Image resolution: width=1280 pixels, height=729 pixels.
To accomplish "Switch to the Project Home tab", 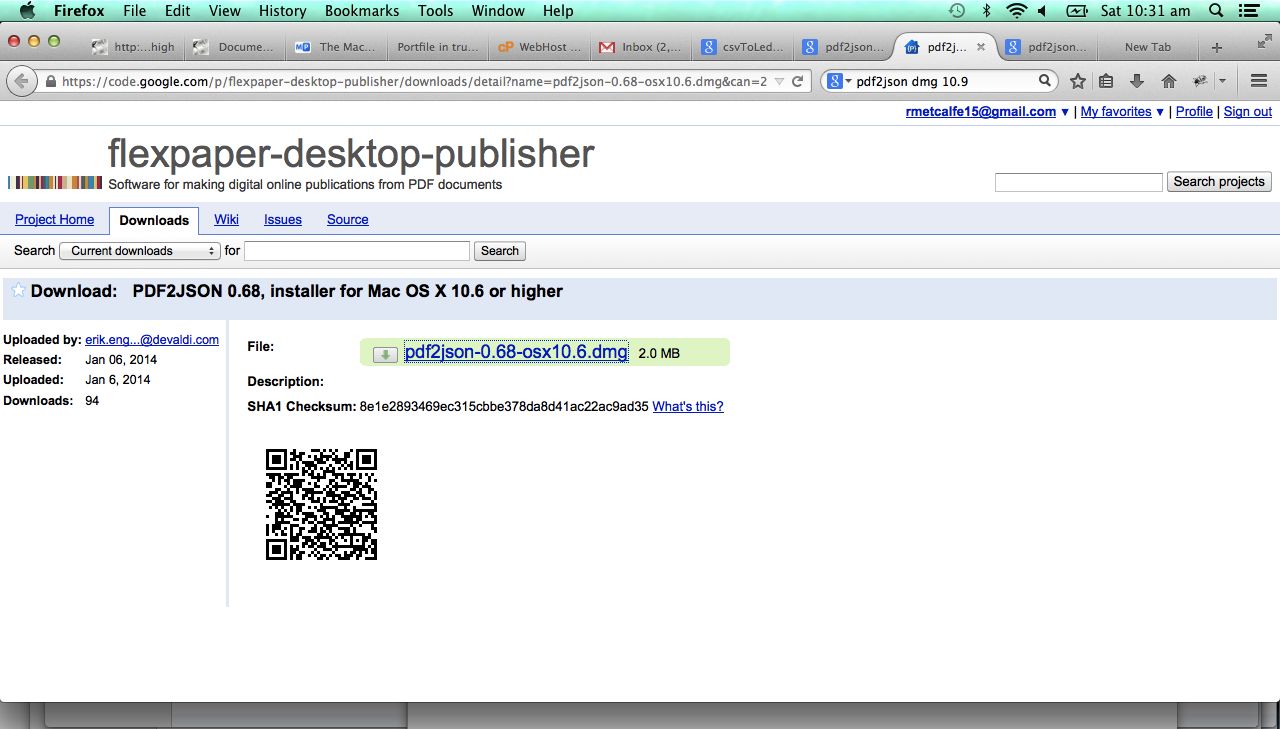I will click(x=55, y=220).
